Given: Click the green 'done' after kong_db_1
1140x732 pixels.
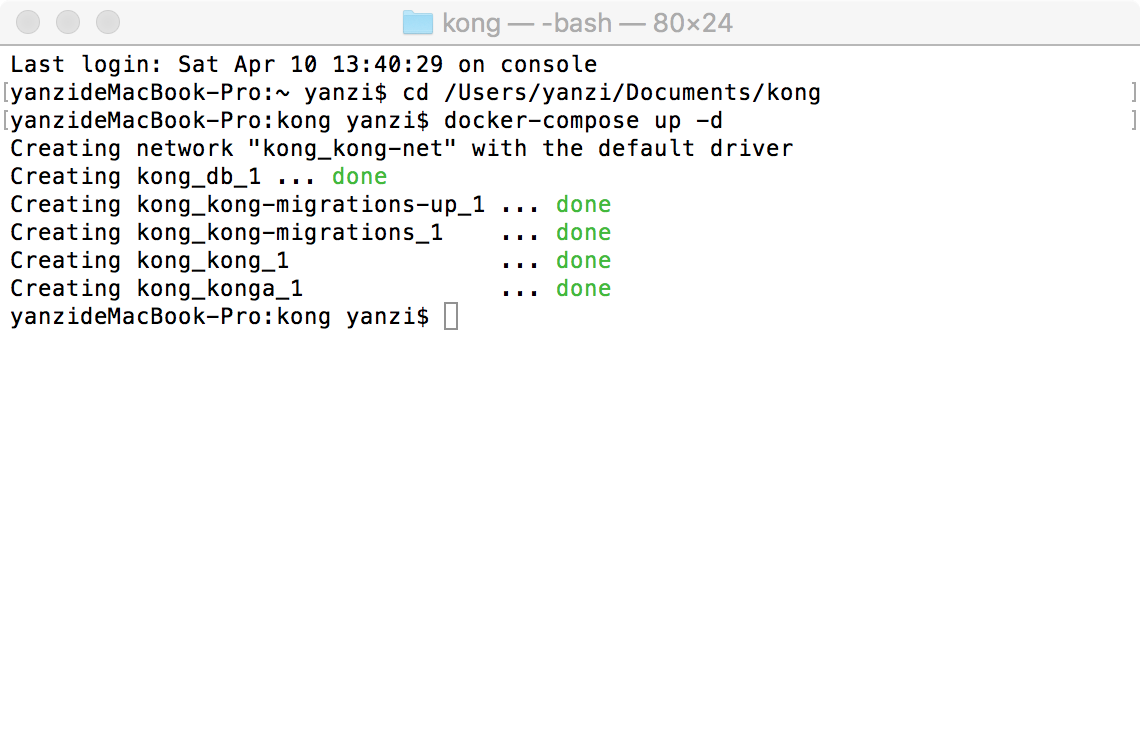Looking at the screenshot, I should click(x=360, y=177).
